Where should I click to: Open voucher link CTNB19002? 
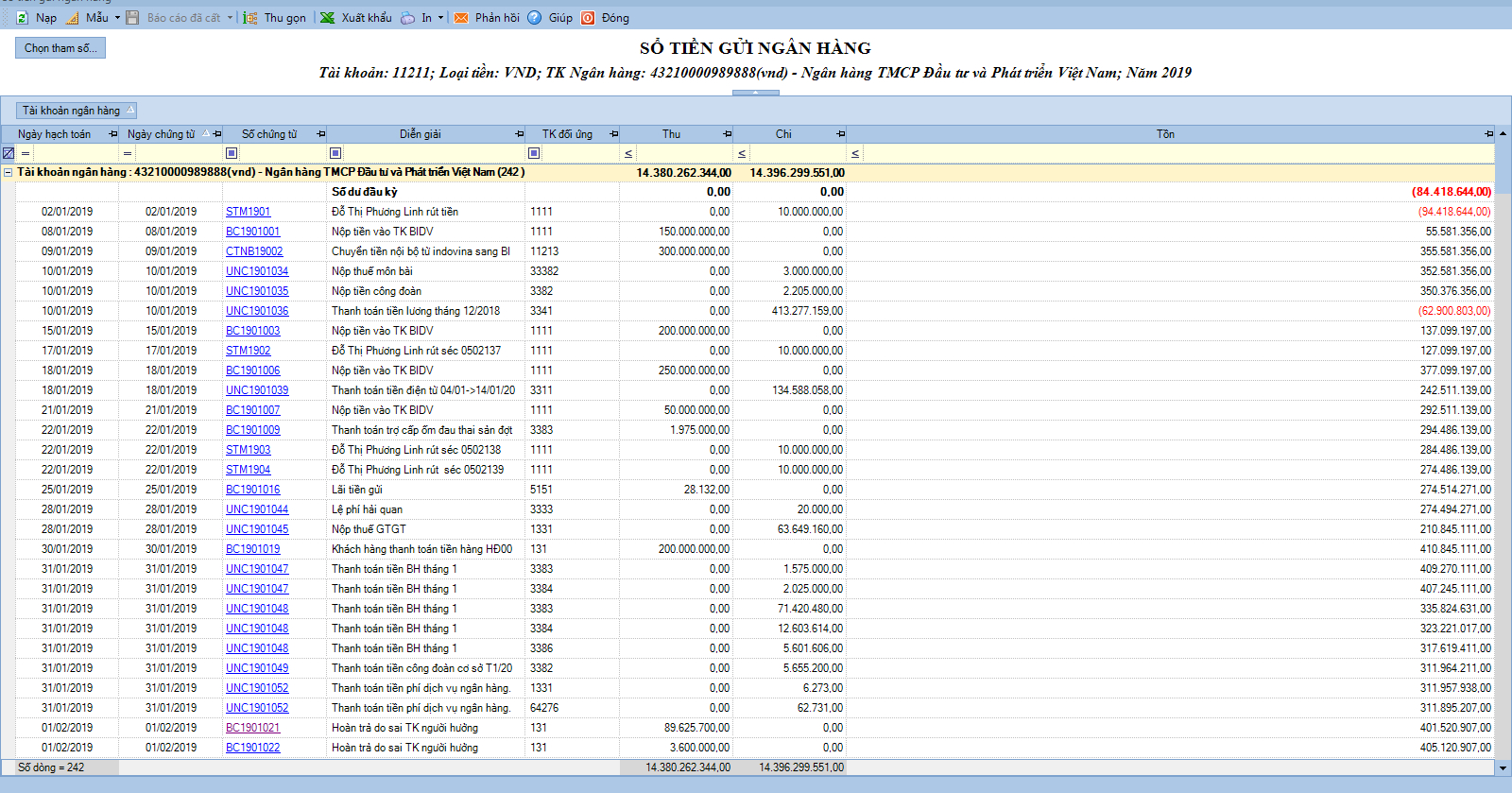pyautogui.click(x=254, y=251)
